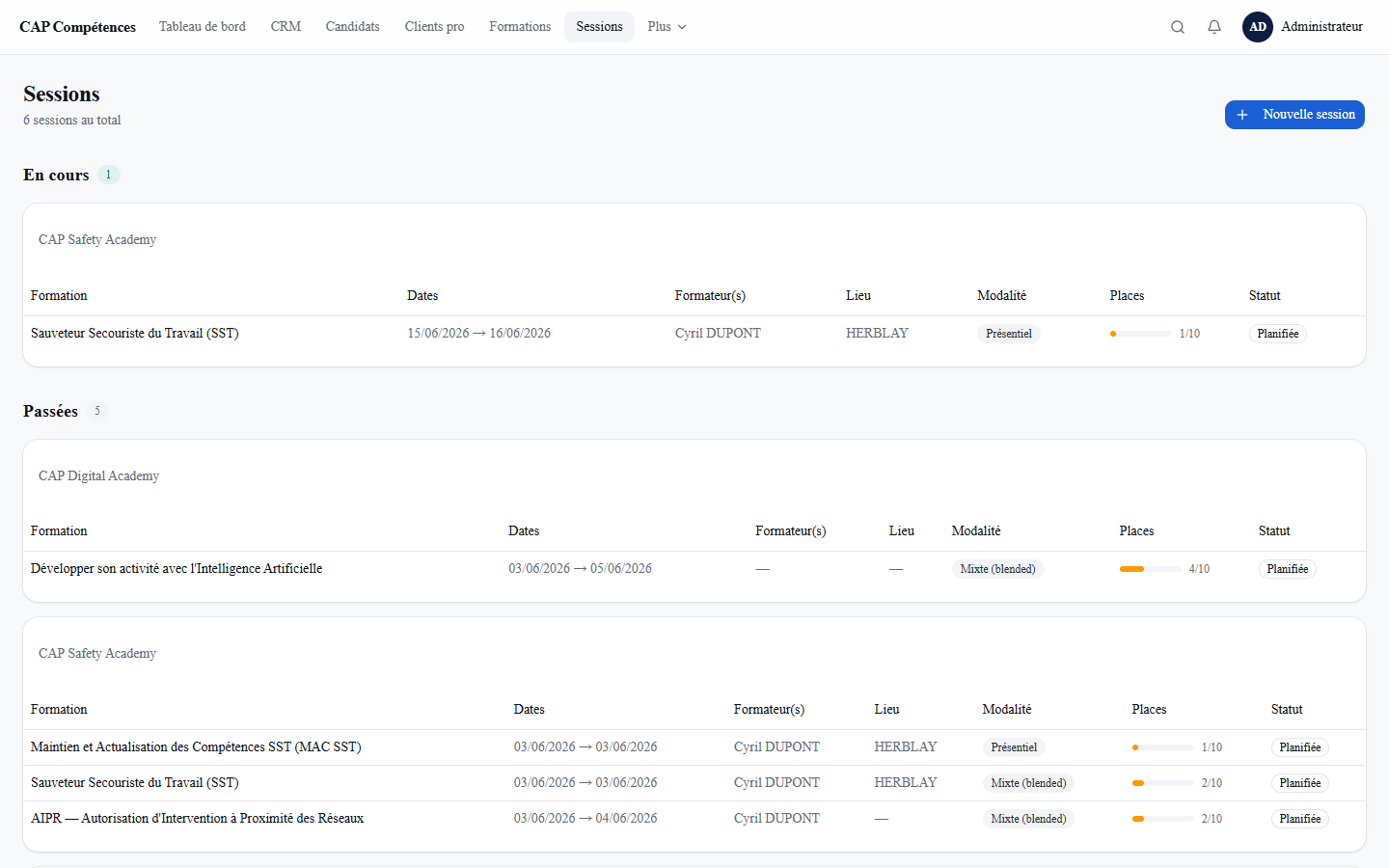The image size is (1389, 868).
Task: Click the Modalité column header in En cours table
Action: point(1001,296)
